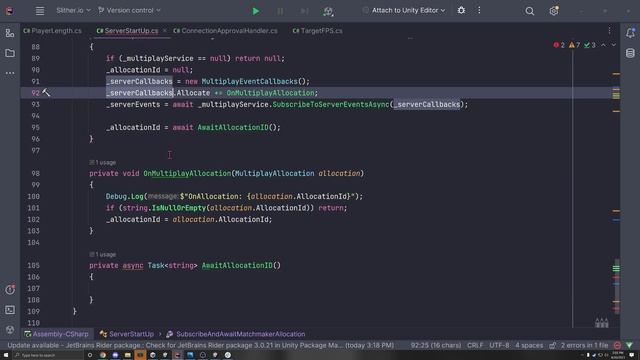Open the Explorer tool window icon
The height and width of the screenshot is (360, 640).
point(10,33)
